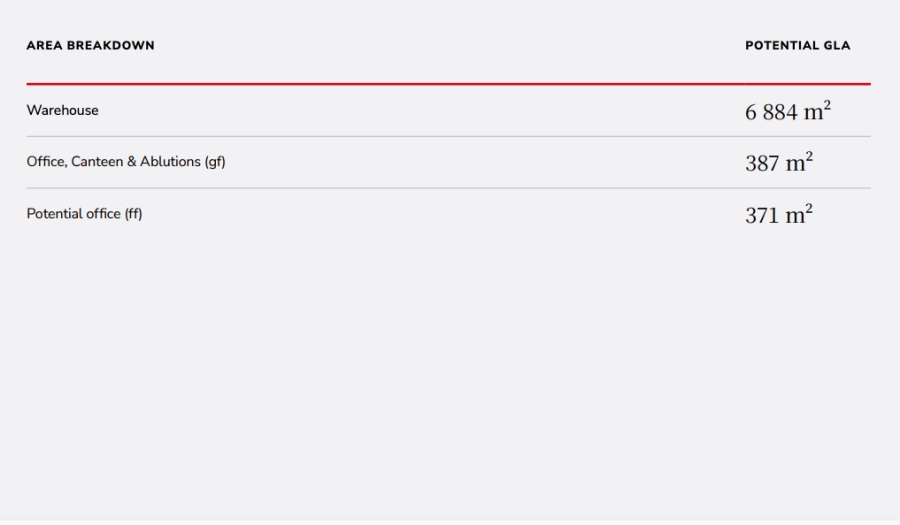Click the 387 m² area value

point(778,163)
